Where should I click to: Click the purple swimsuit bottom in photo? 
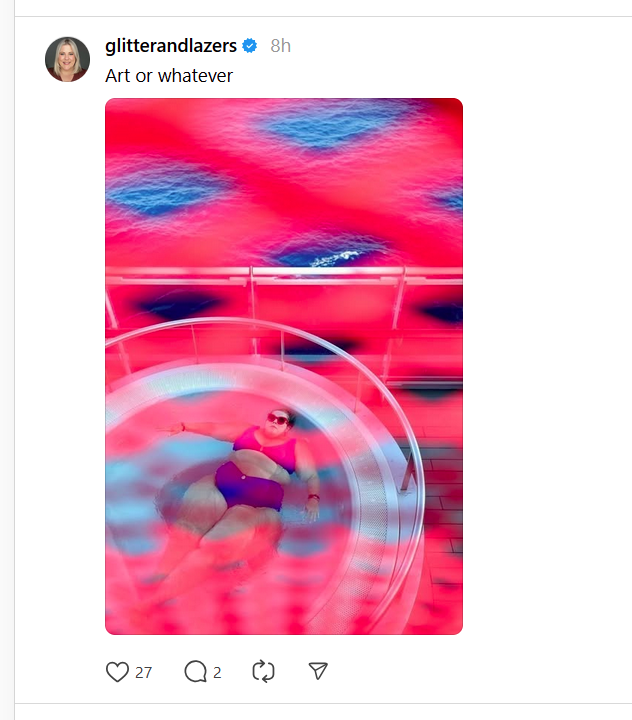click(x=250, y=484)
